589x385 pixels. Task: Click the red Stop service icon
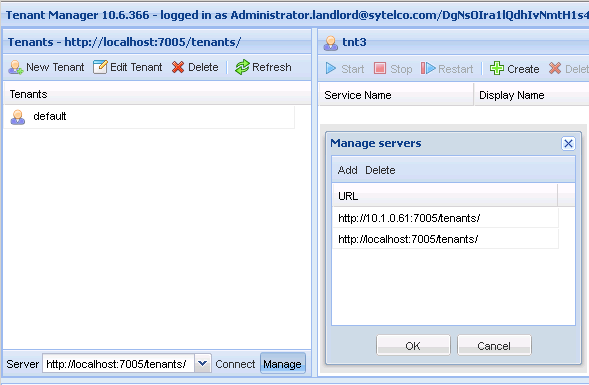(x=380, y=68)
